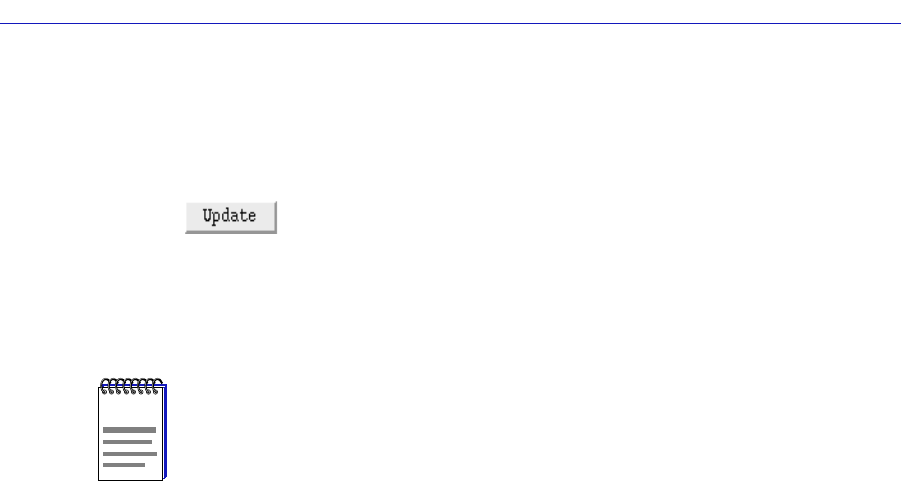Select the second gray text line on notepad
Viewport: 901px width, 487px height.
[127, 442]
